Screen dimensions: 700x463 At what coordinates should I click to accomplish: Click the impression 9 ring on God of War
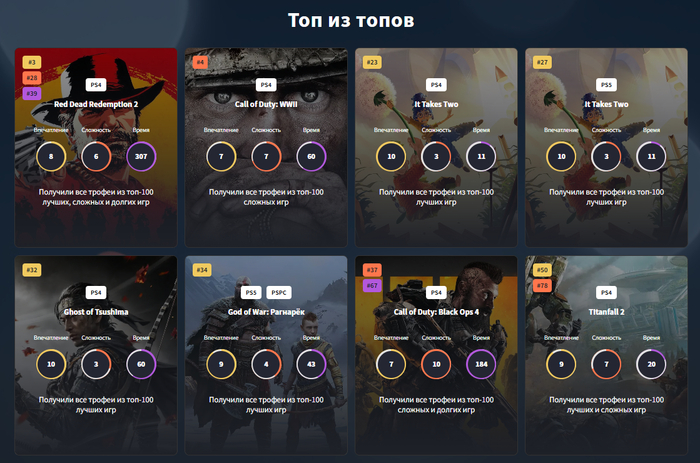(x=221, y=364)
